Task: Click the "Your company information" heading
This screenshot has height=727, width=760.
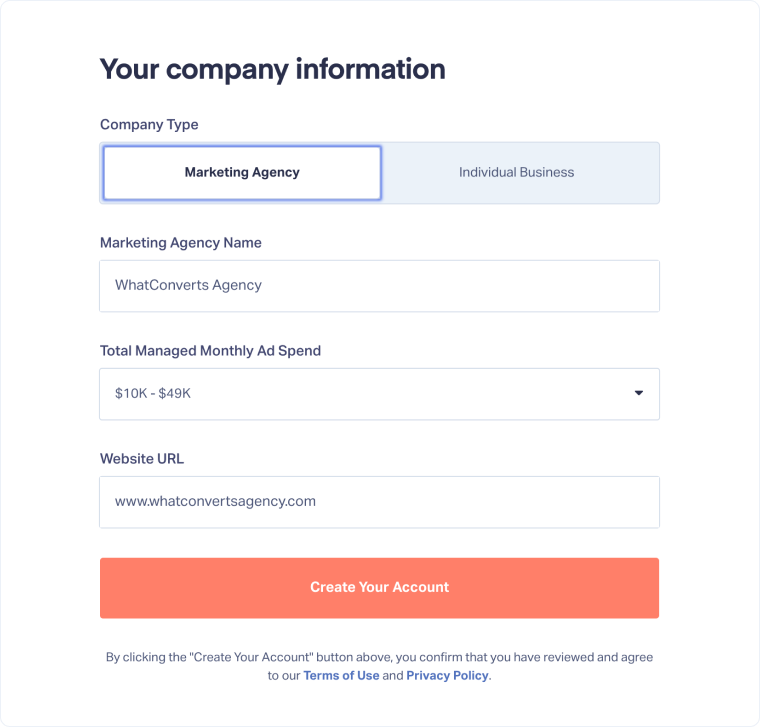Action: (x=272, y=70)
